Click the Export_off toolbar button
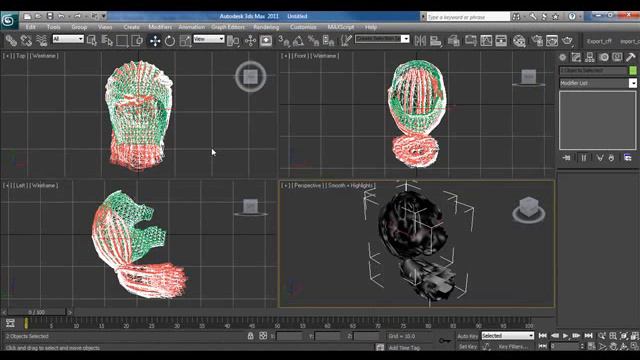640x360 pixels. coord(599,41)
